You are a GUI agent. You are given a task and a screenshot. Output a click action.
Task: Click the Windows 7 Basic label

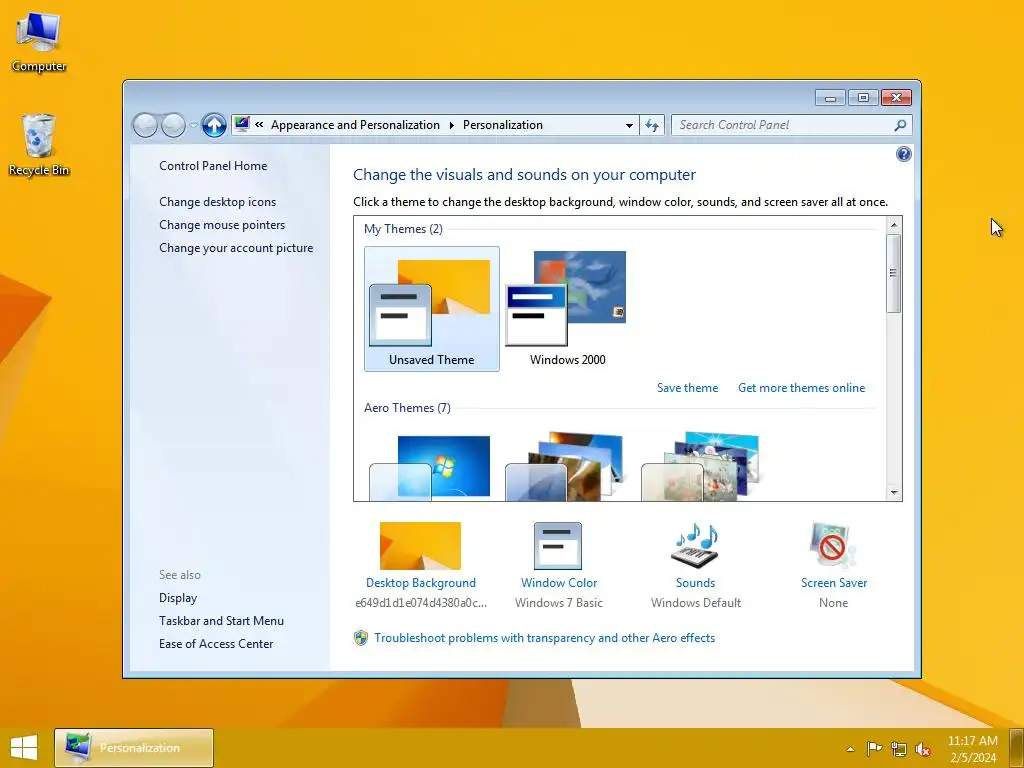tap(559, 603)
